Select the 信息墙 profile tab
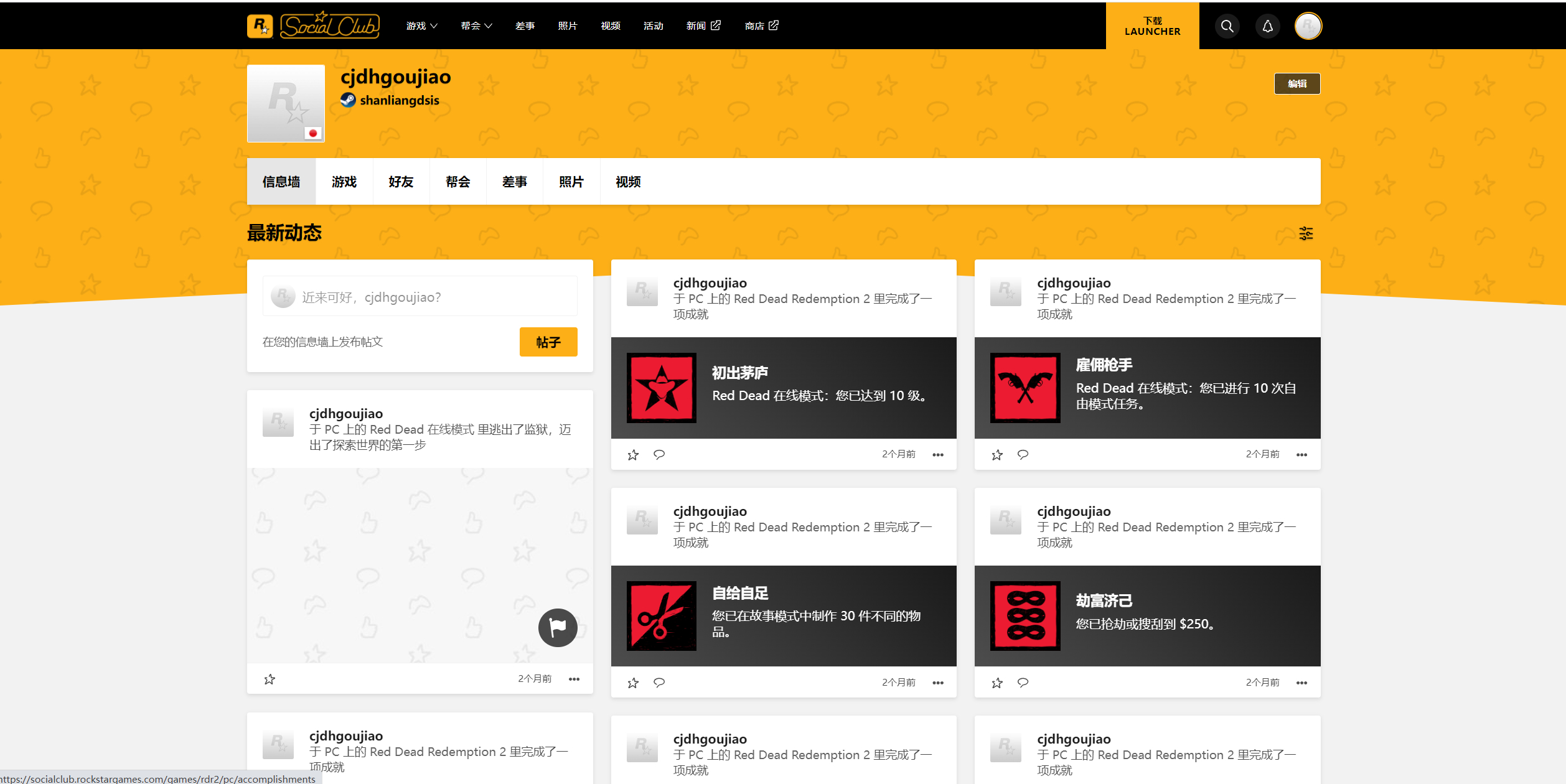 [x=281, y=182]
